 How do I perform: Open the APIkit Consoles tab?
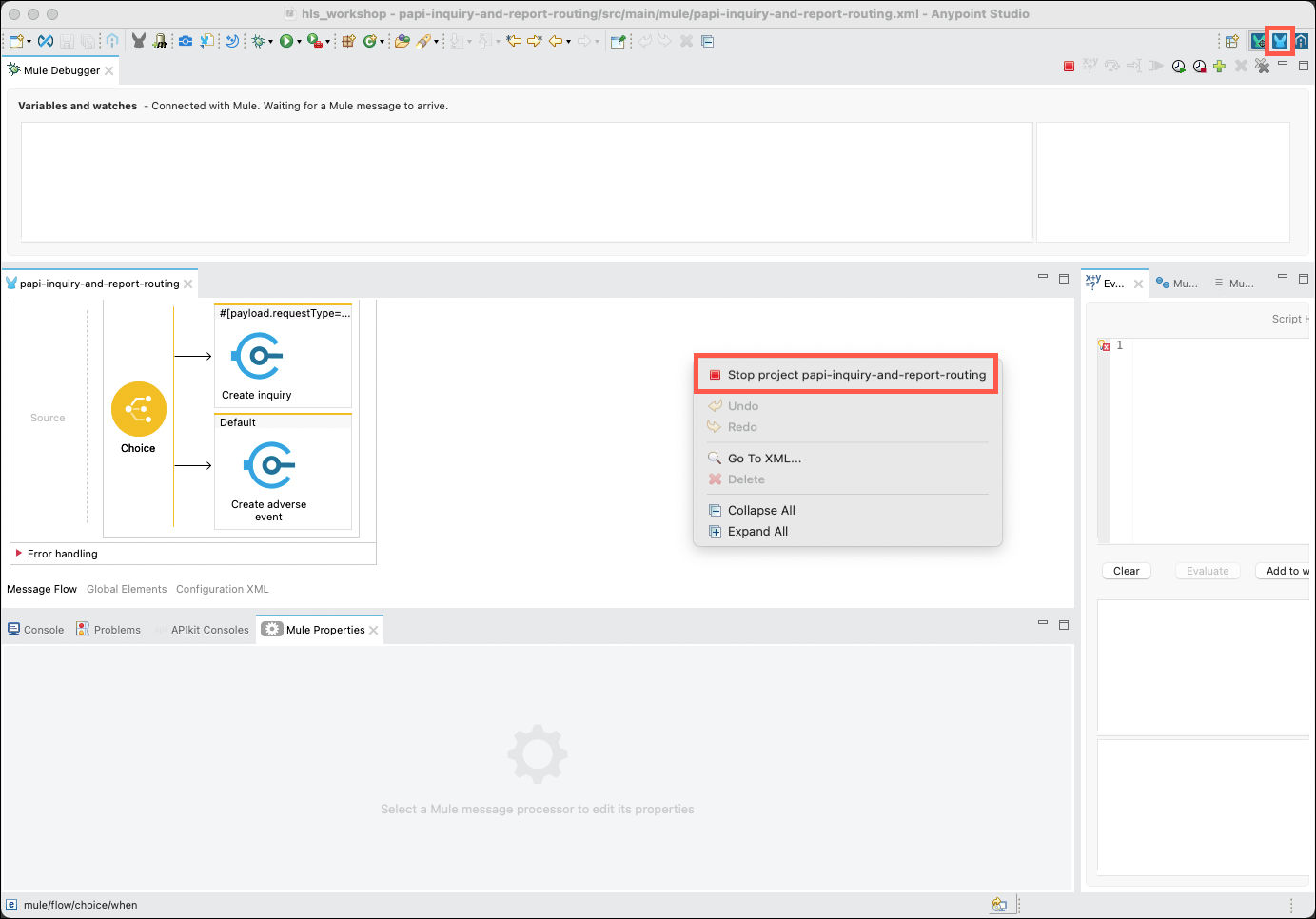point(209,630)
